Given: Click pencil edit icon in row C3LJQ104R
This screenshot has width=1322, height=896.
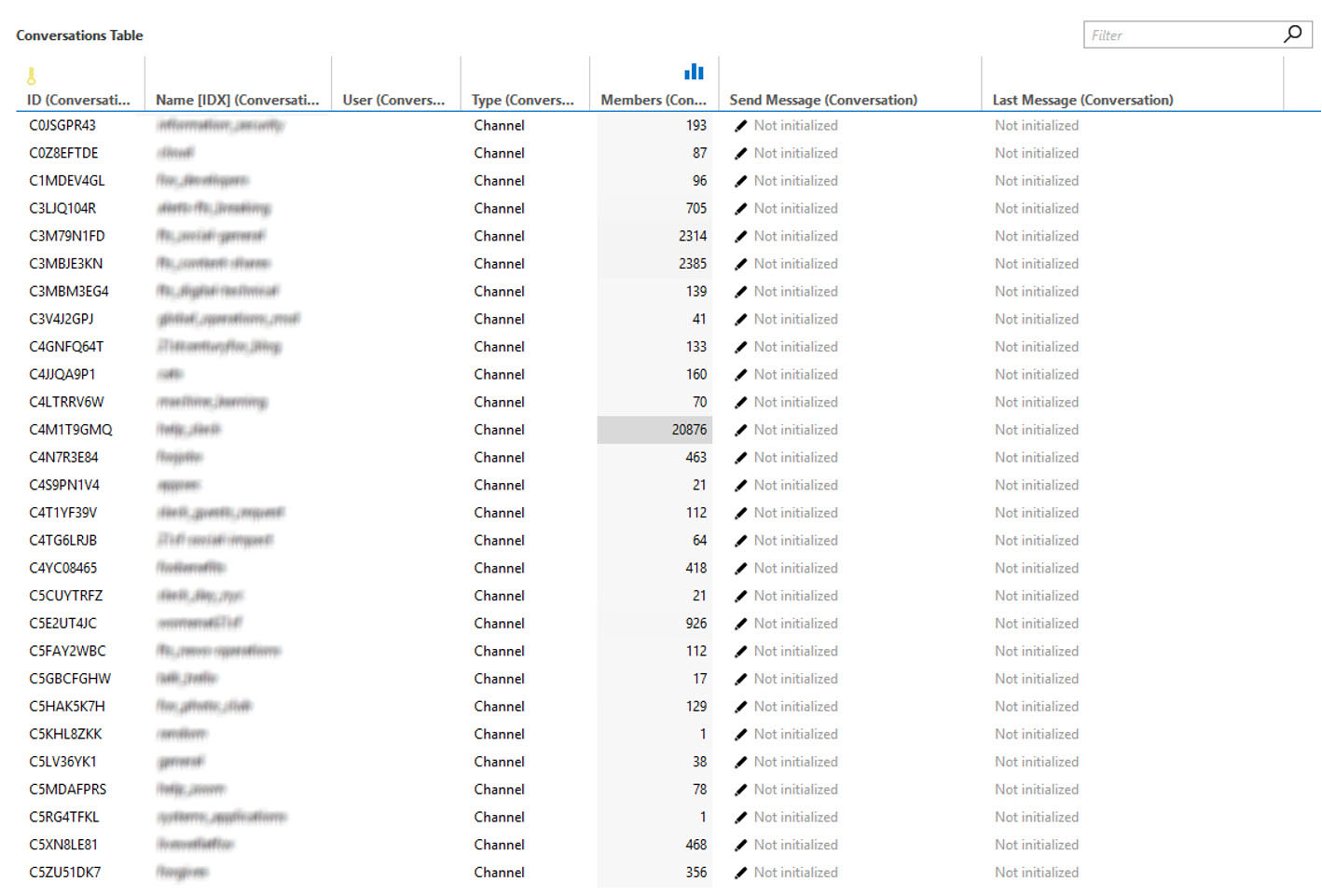Looking at the screenshot, I should [740, 208].
